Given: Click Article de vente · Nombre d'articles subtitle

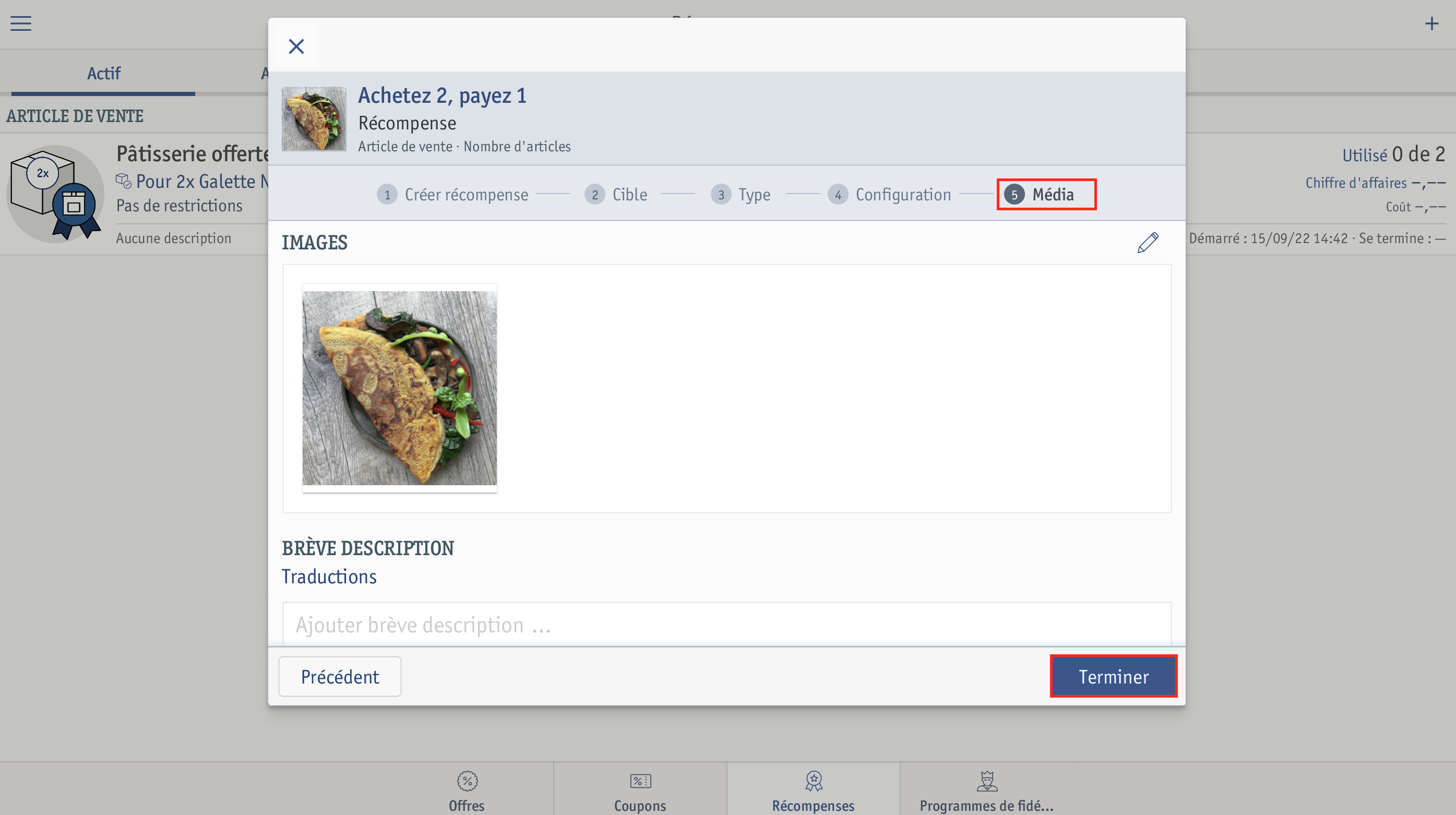Looking at the screenshot, I should click(x=464, y=147).
